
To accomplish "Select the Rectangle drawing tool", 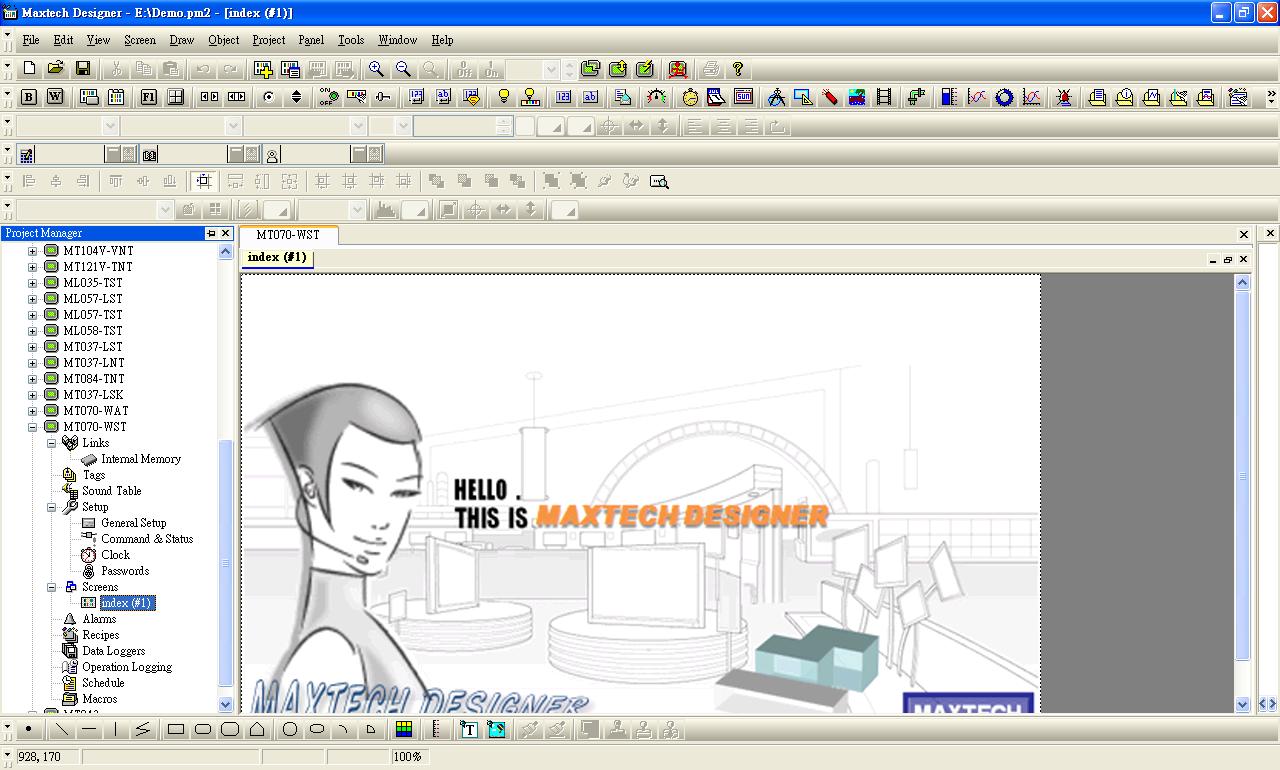I will 176,729.
